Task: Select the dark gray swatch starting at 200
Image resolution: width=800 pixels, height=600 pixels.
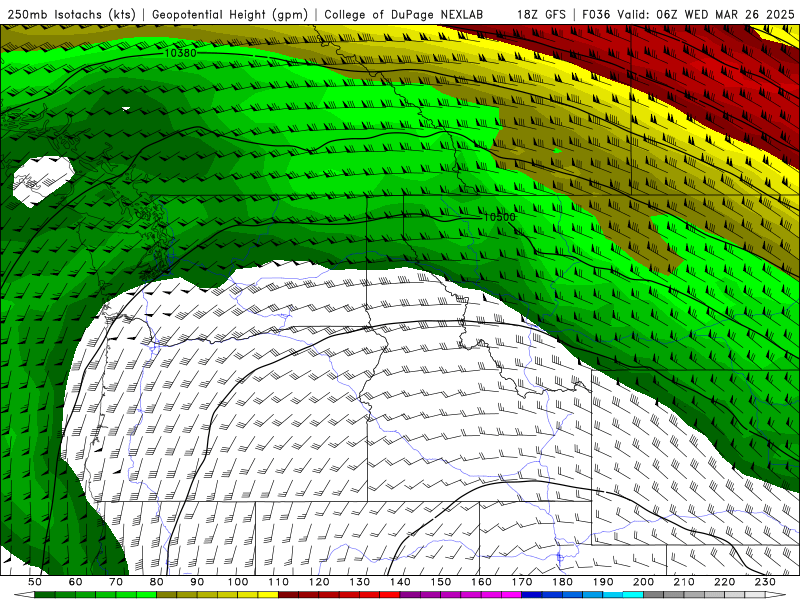Action: pyautogui.click(x=654, y=595)
